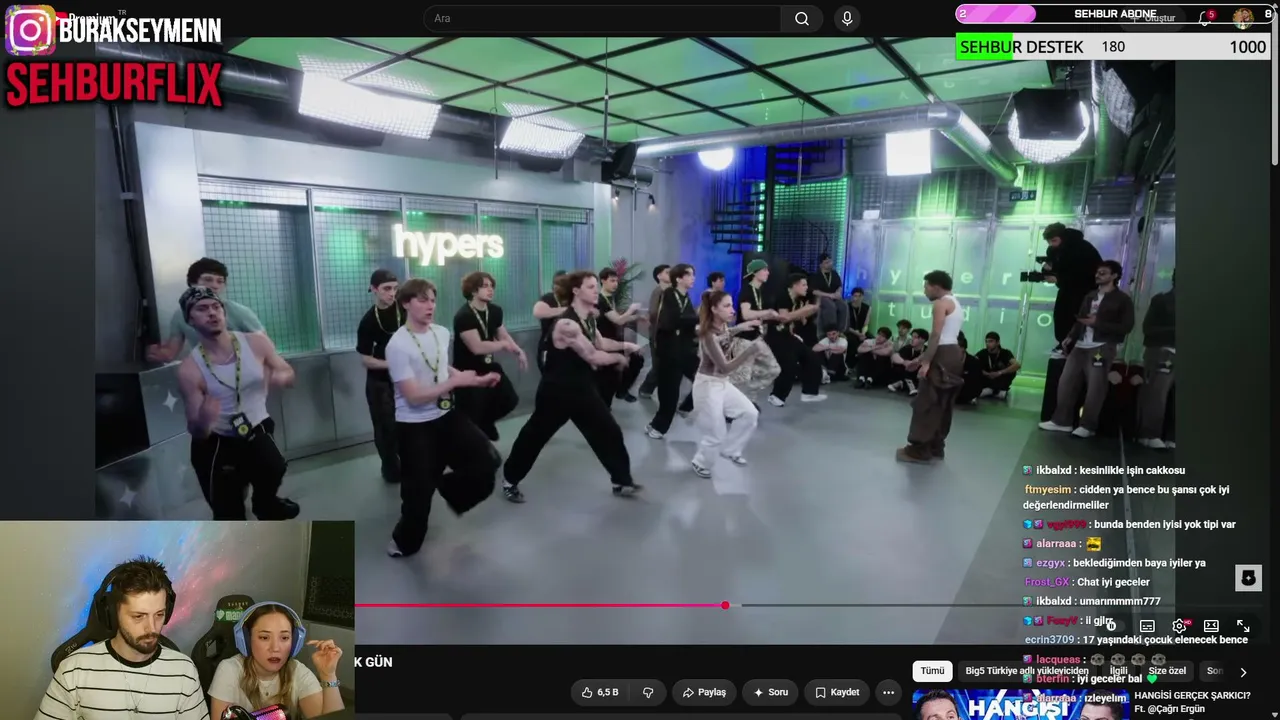Click the download badge icon on video
The width and height of the screenshot is (1280, 720).
click(1248, 577)
